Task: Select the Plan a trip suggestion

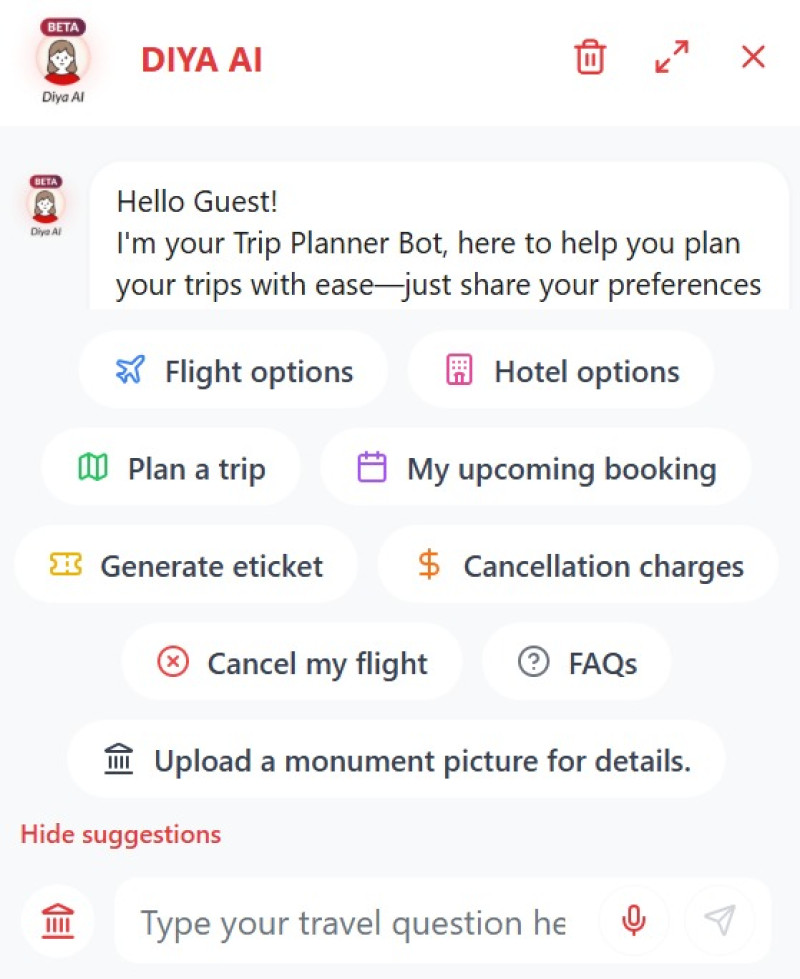Action: 169,467
